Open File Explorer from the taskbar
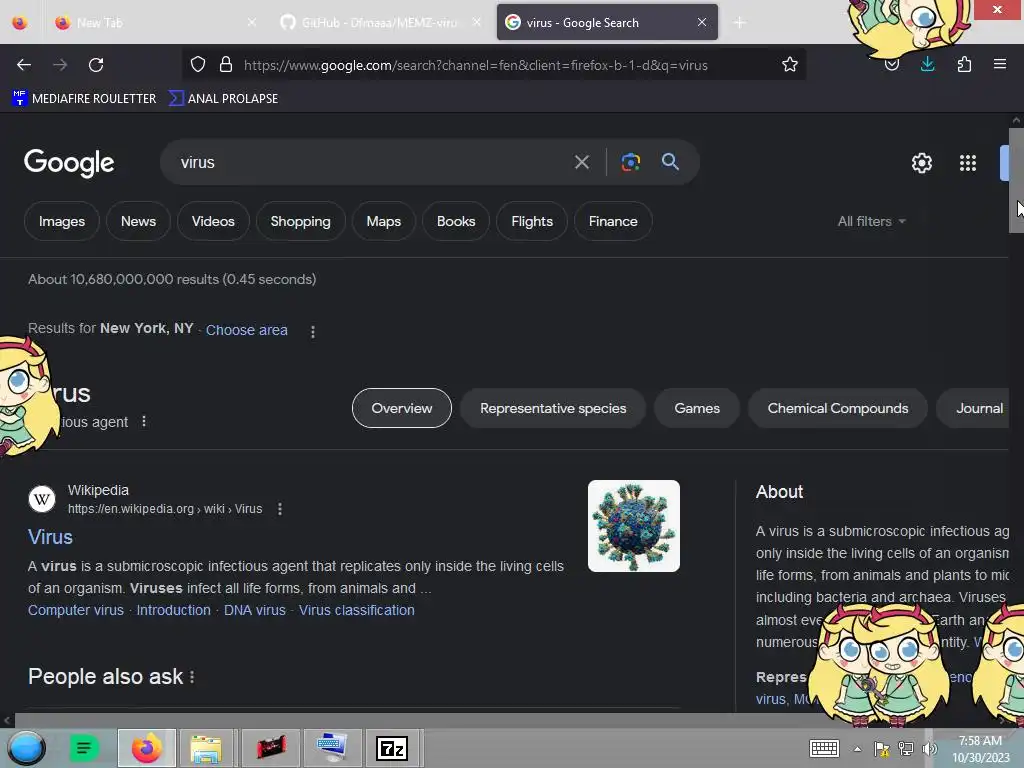Image resolution: width=1024 pixels, height=768 pixels. tap(206, 748)
